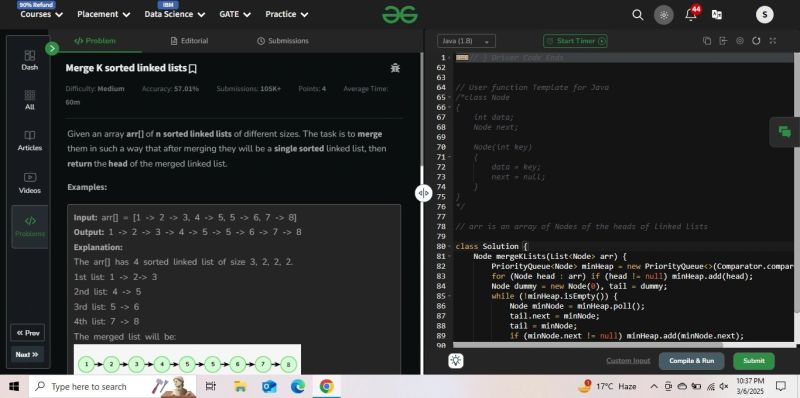Open Problems in the left sidebar

coord(30,227)
